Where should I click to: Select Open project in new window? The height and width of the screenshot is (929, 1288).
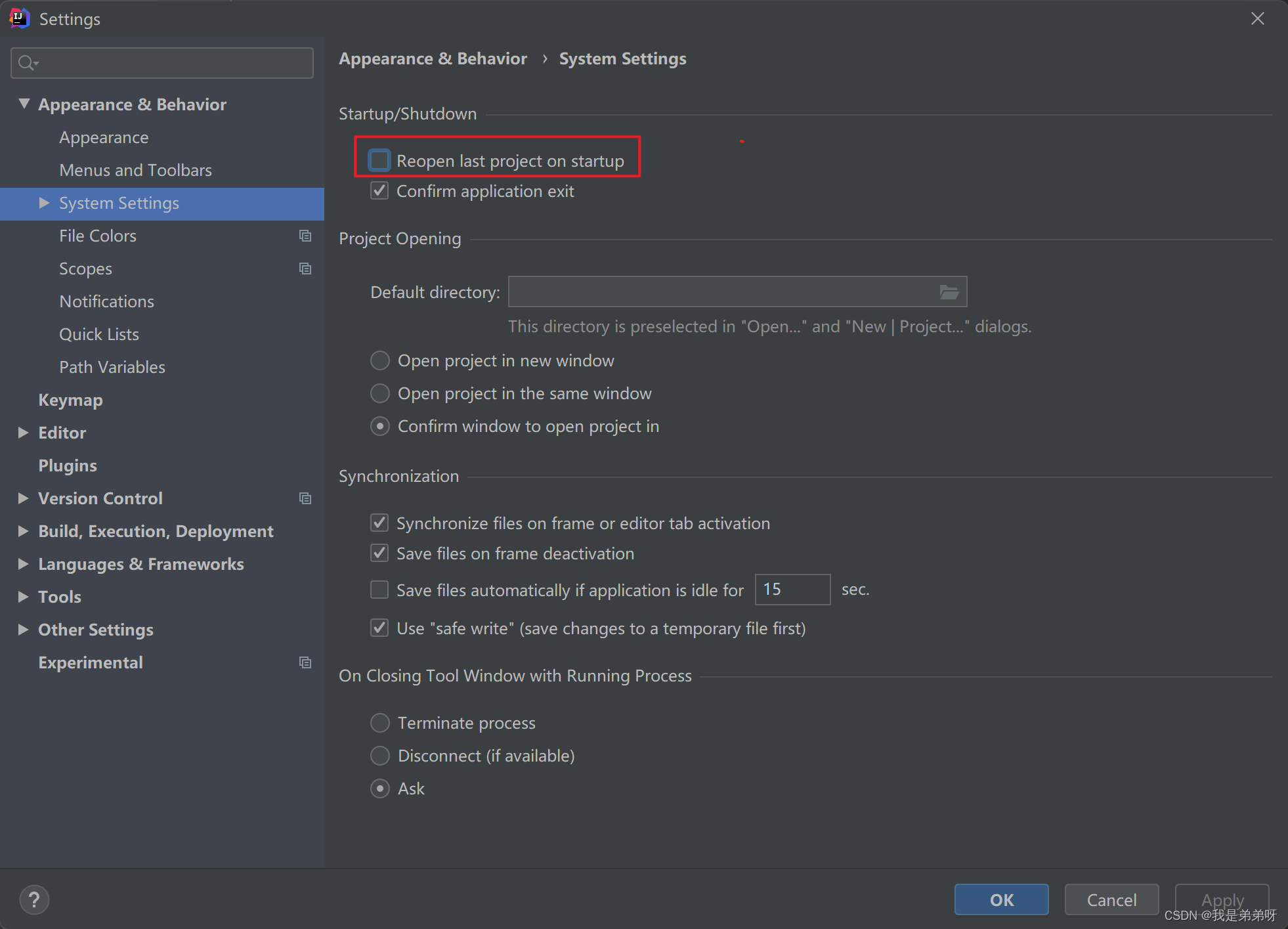point(380,360)
